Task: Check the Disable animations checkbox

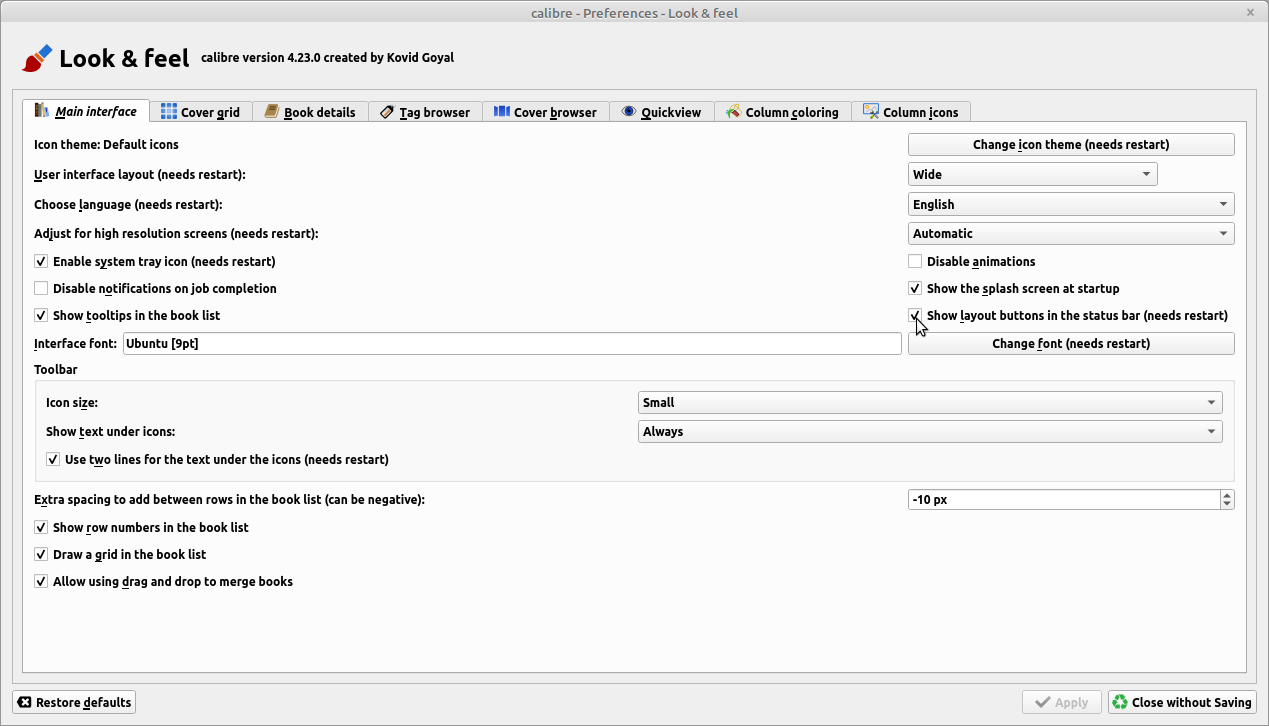Action: pyautogui.click(x=915, y=261)
